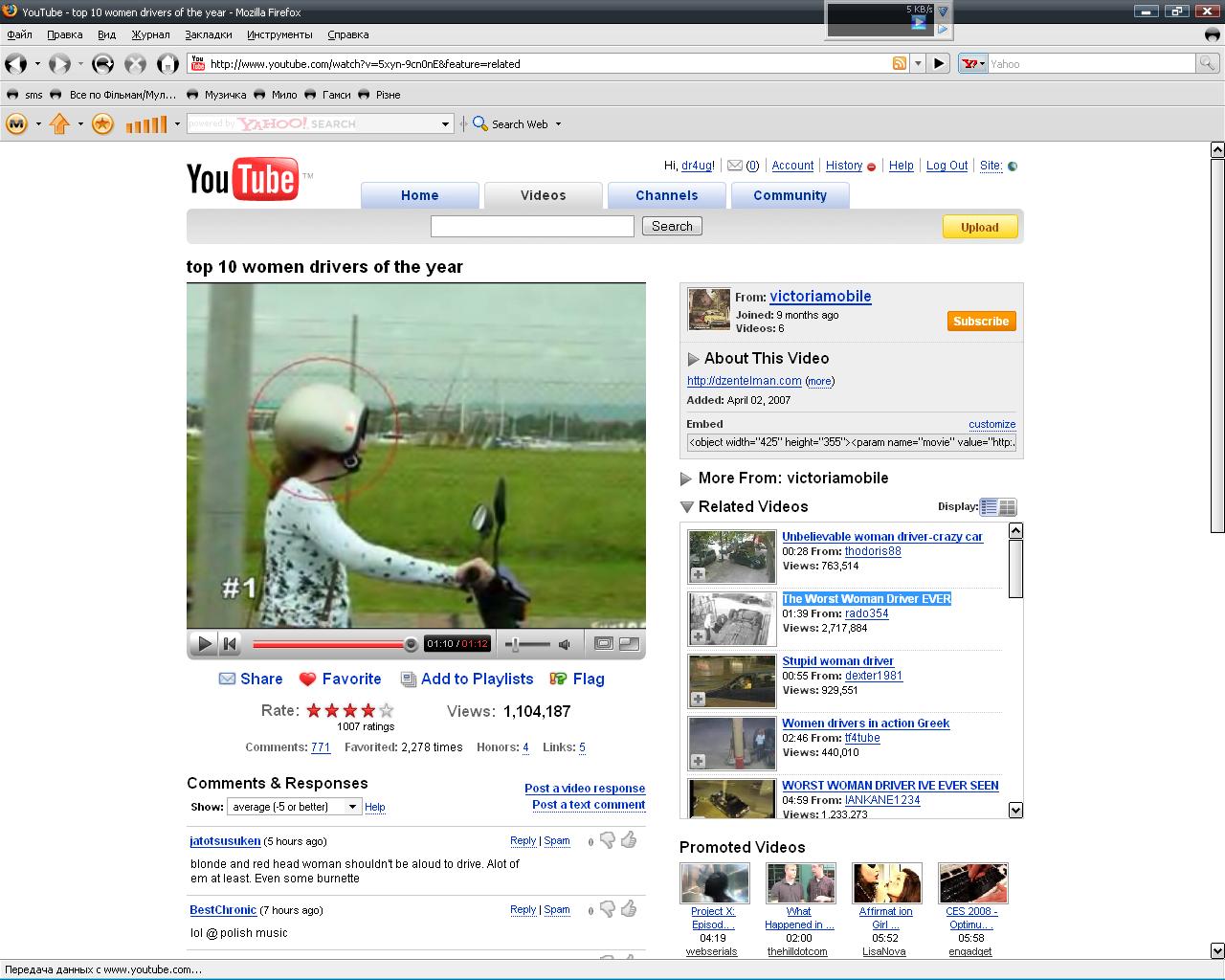
Task: Thumbs down the BestChronic comment
Action: [x=607, y=909]
